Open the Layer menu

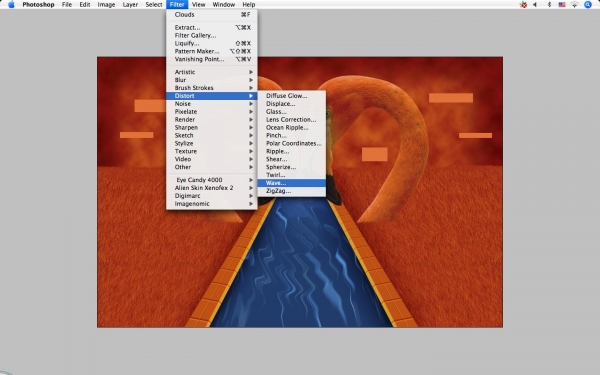(130, 5)
